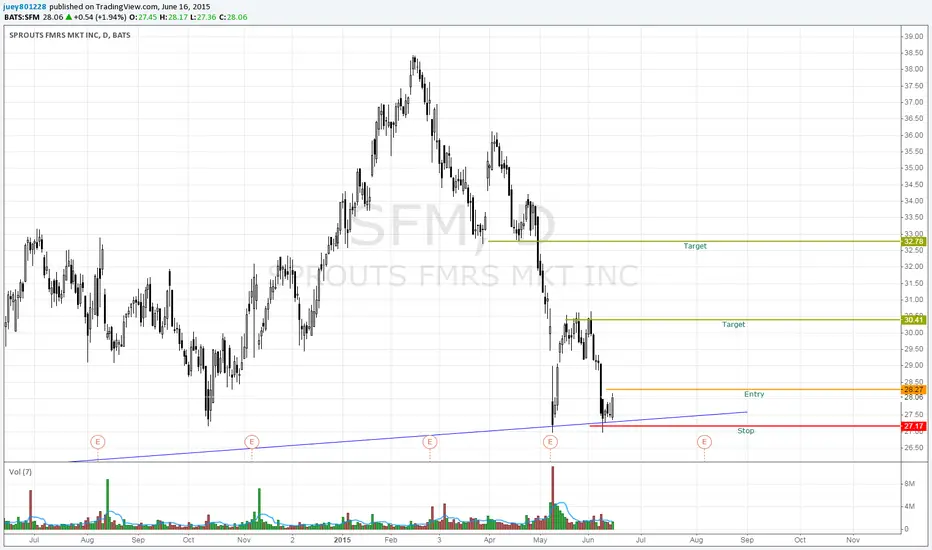
Task: Click the C:28.06 close value
Action: click(x=233, y=17)
